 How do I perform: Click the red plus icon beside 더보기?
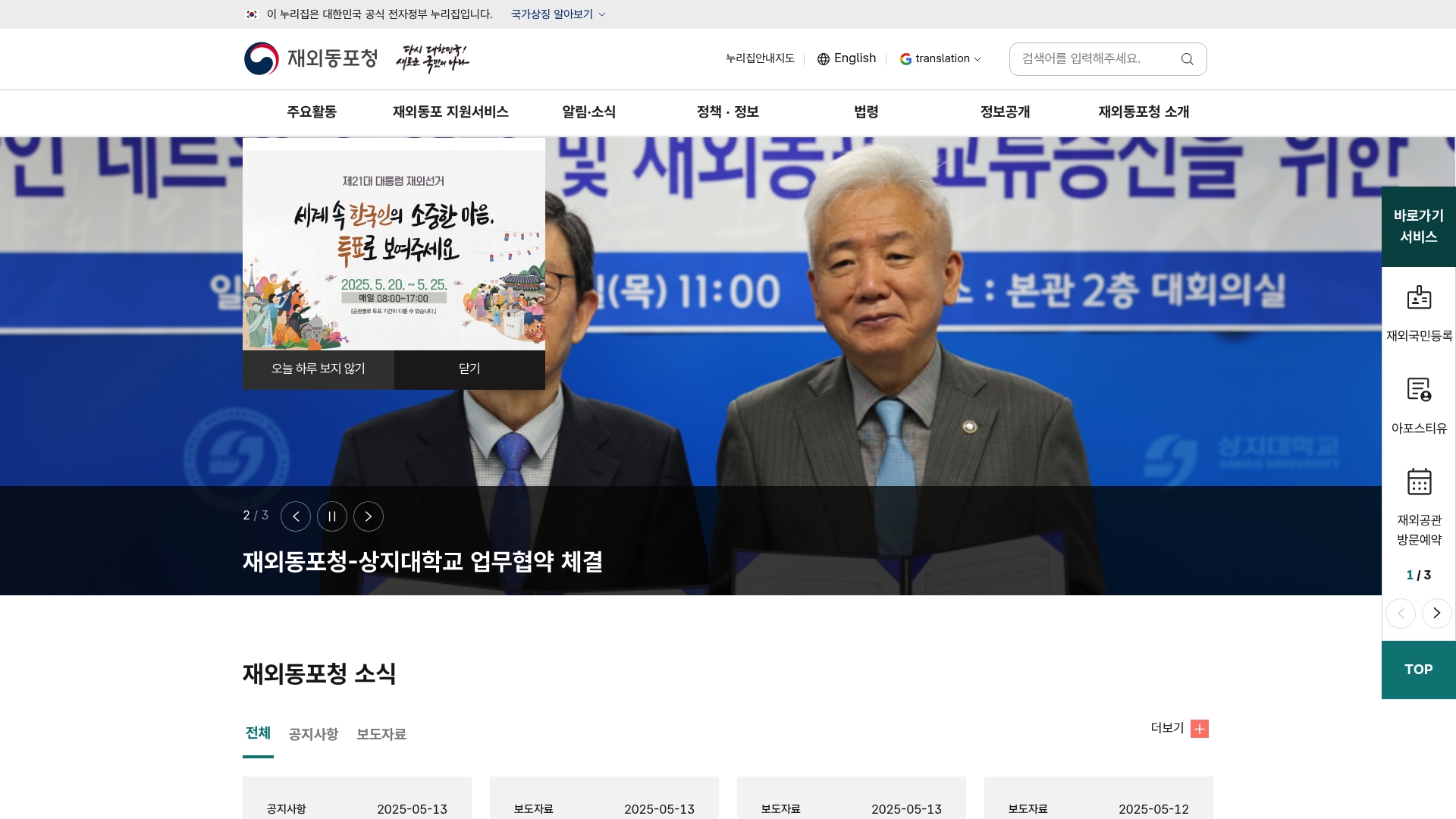click(x=1200, y=729)
